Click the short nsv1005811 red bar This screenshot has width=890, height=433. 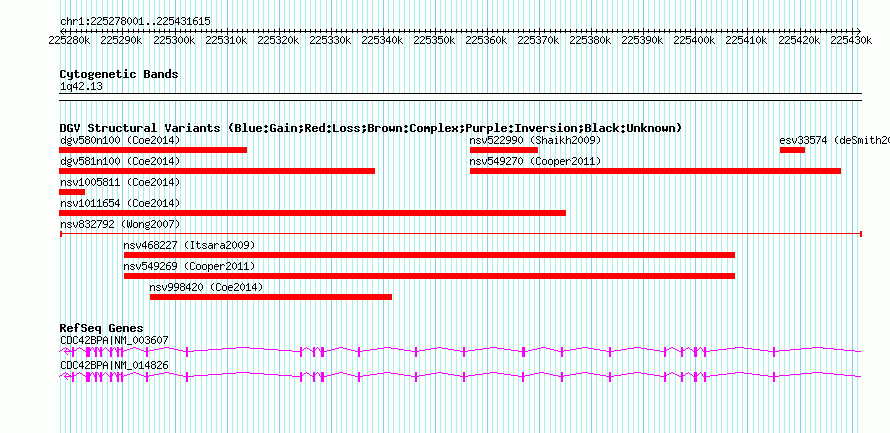tap(72, 192)
